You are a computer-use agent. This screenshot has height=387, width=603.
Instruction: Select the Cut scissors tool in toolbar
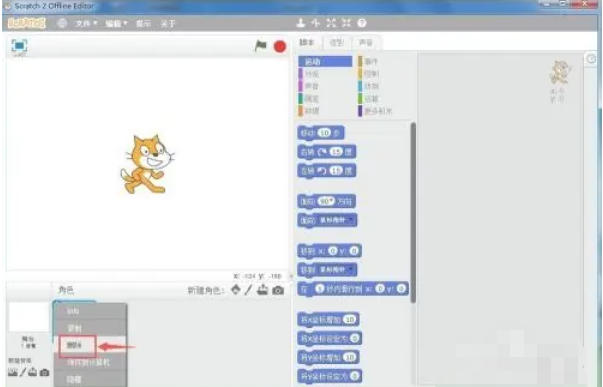pos(316,23)
